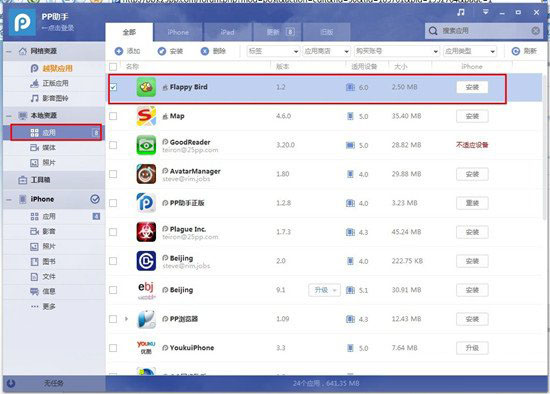
Task: Uncheck the Flappy Bird checkbox
Action: [113, 87]
